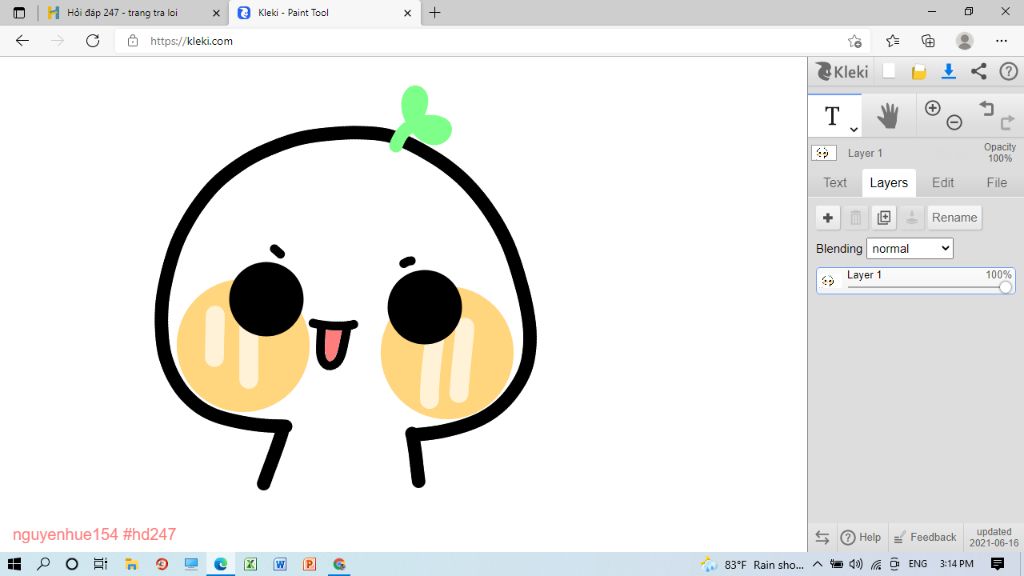Switch to the File tab

[x=997, y=183]
